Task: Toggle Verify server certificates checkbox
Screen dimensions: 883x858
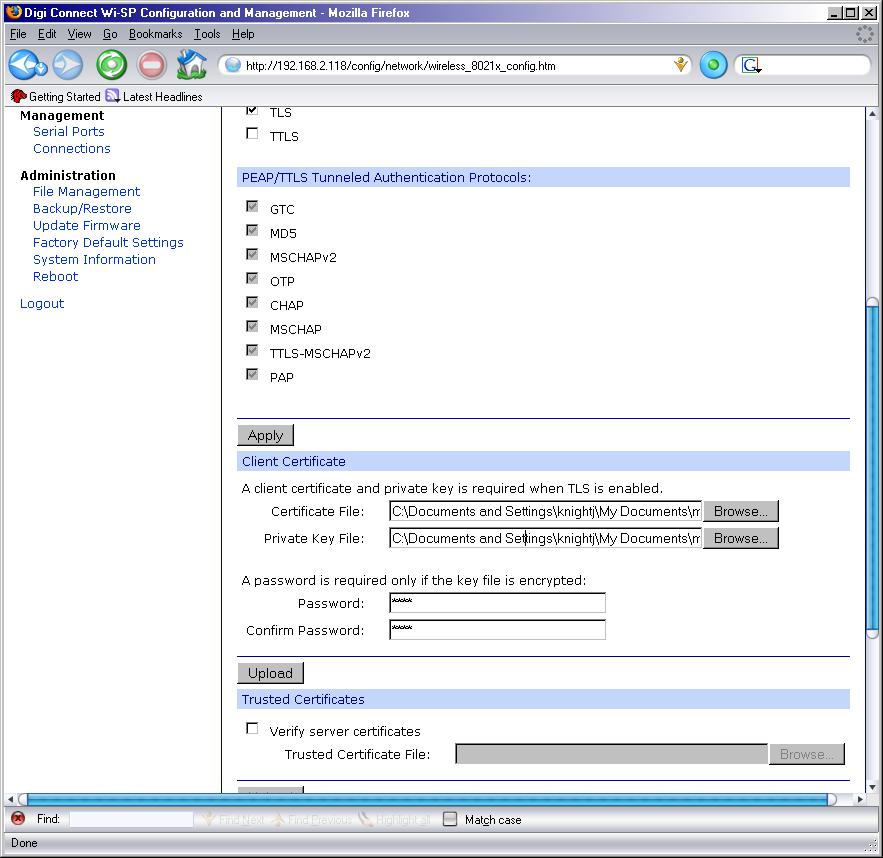Action: 252,729
